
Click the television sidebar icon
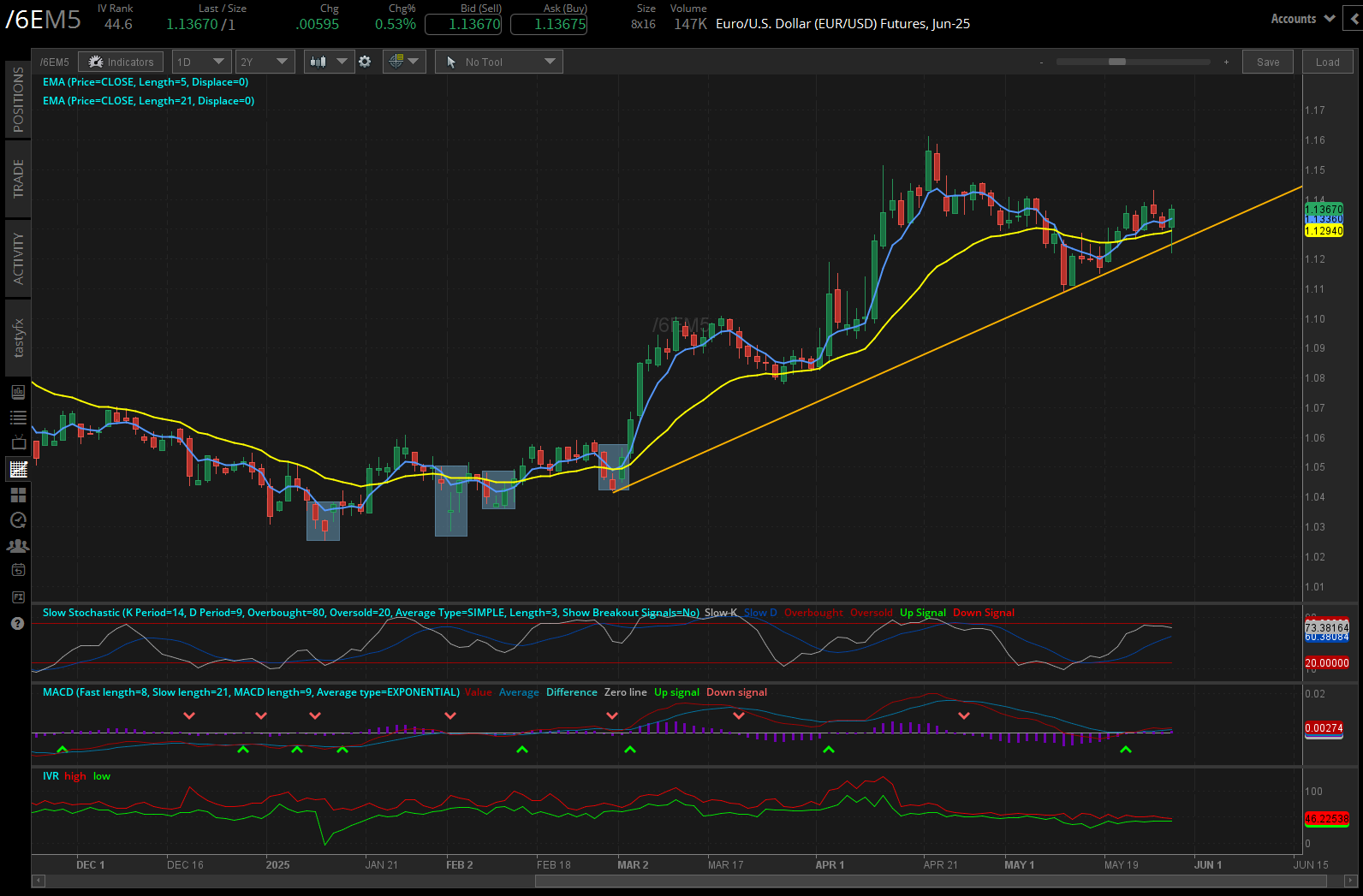(x=18, y=443)
